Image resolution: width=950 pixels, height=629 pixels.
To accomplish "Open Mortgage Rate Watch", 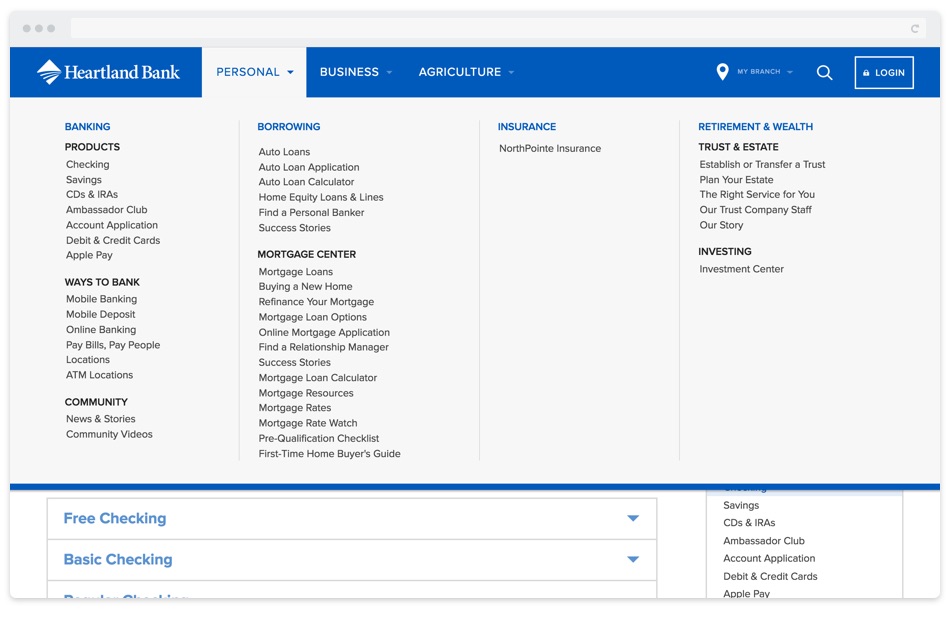I will click(308, 423).
